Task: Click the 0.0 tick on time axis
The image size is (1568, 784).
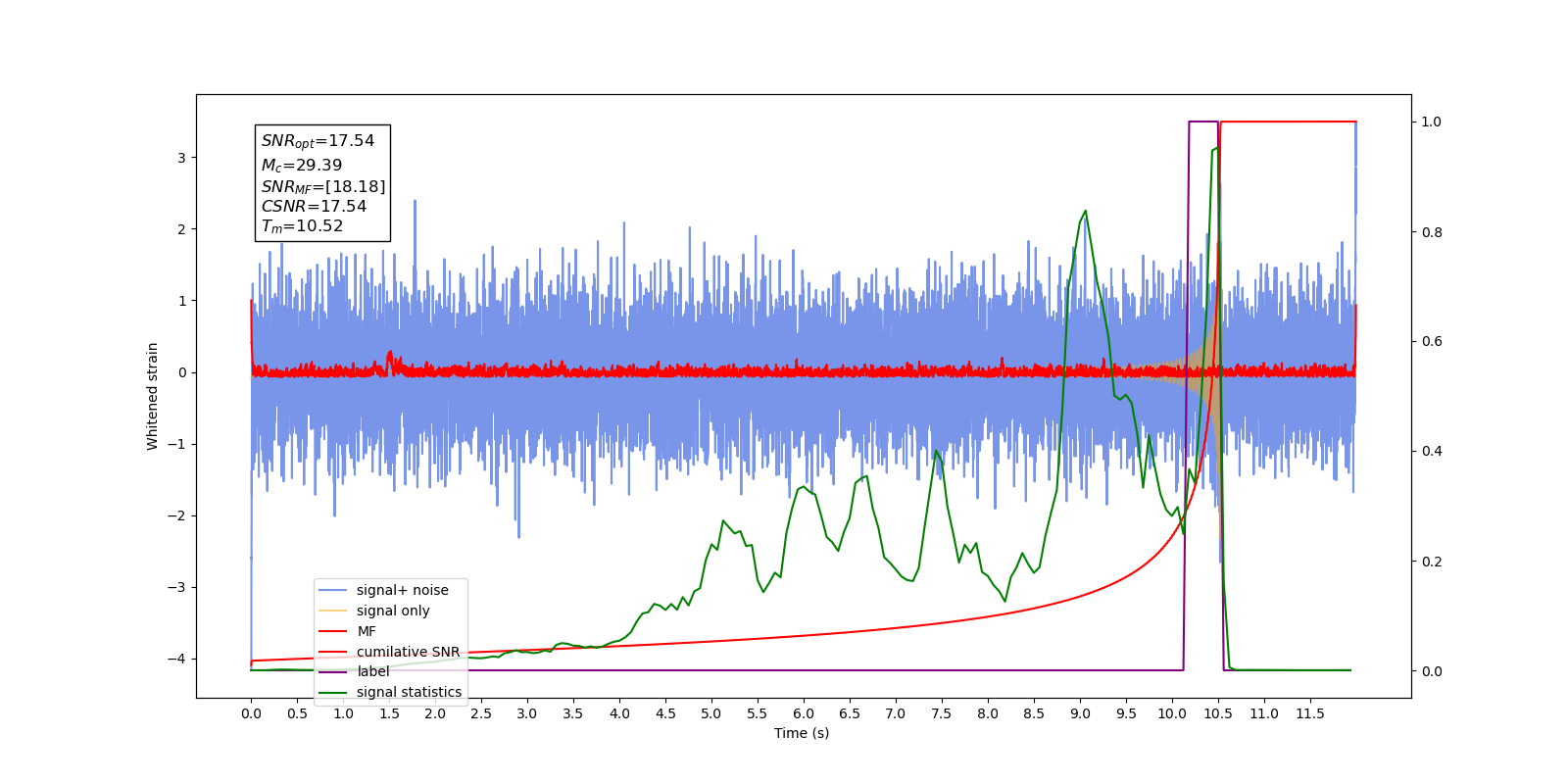Action: pyautogui.click(x=251, y=713)
